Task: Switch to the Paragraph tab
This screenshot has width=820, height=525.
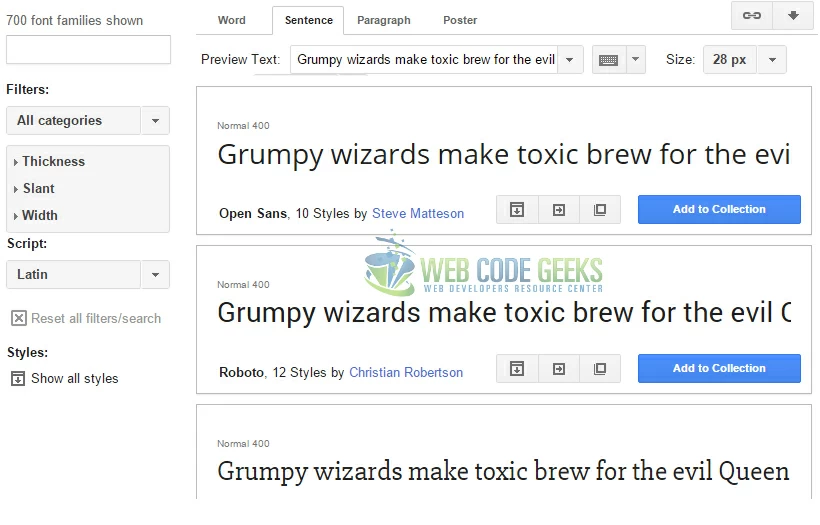Action: (x=384, y=20)
